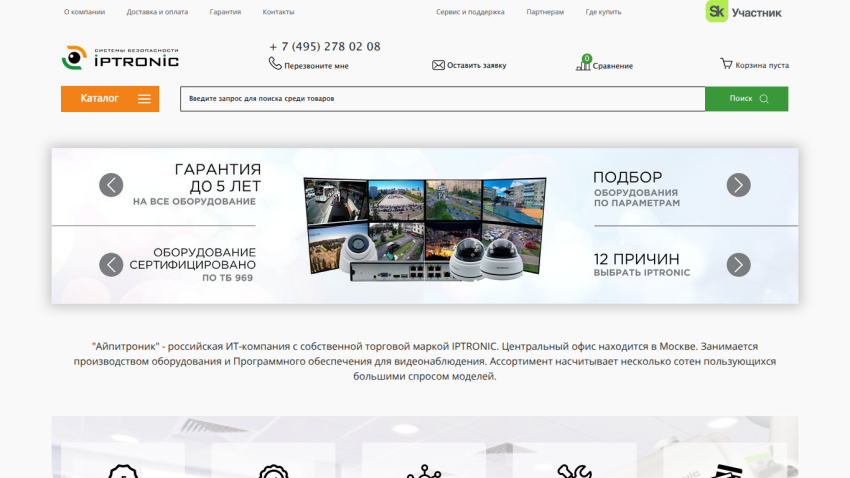
Task: Go to Гарантия in top menu
Action: [226, 12]
